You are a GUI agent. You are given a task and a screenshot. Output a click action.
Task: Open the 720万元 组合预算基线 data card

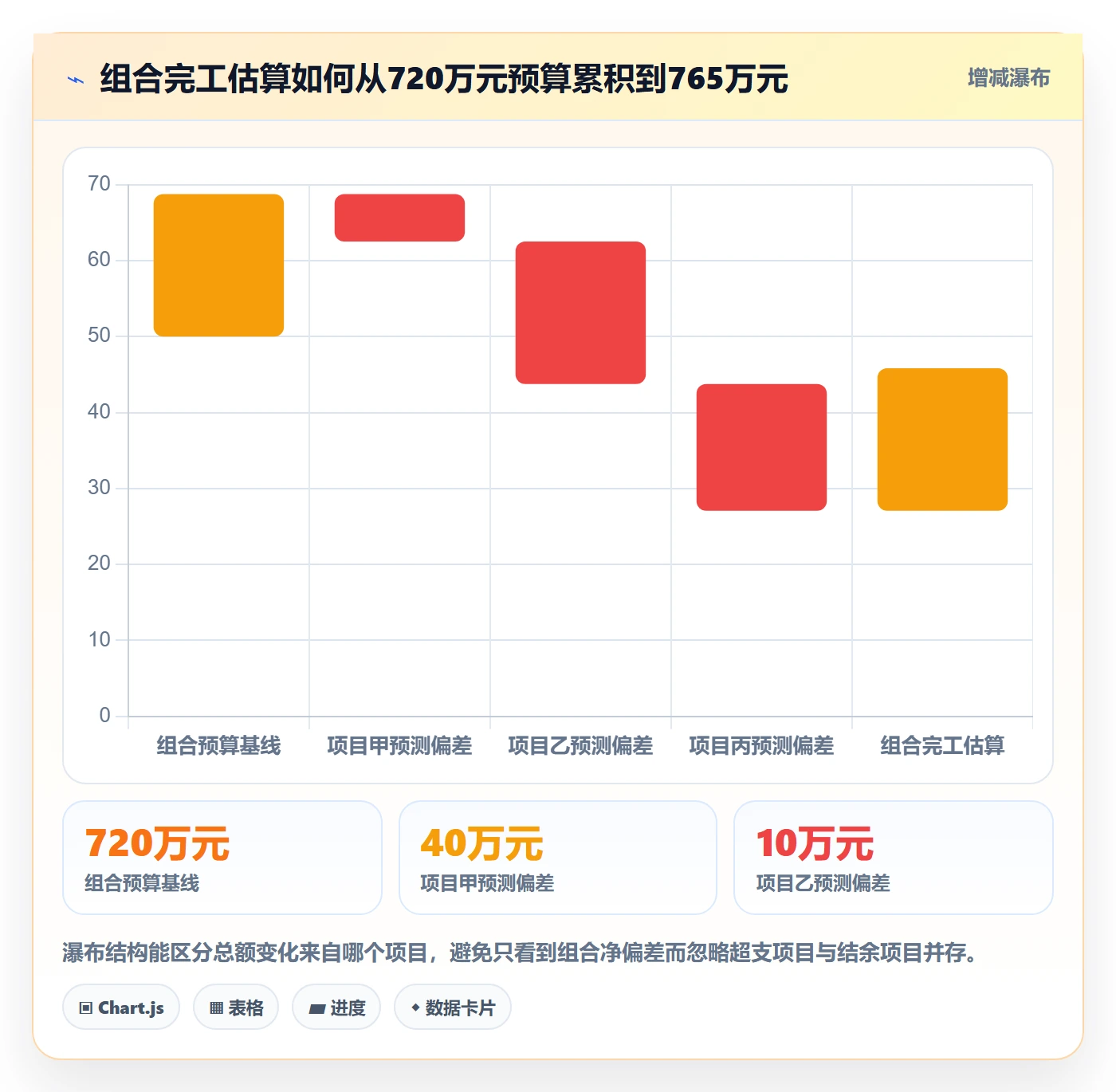pos(222,858)
